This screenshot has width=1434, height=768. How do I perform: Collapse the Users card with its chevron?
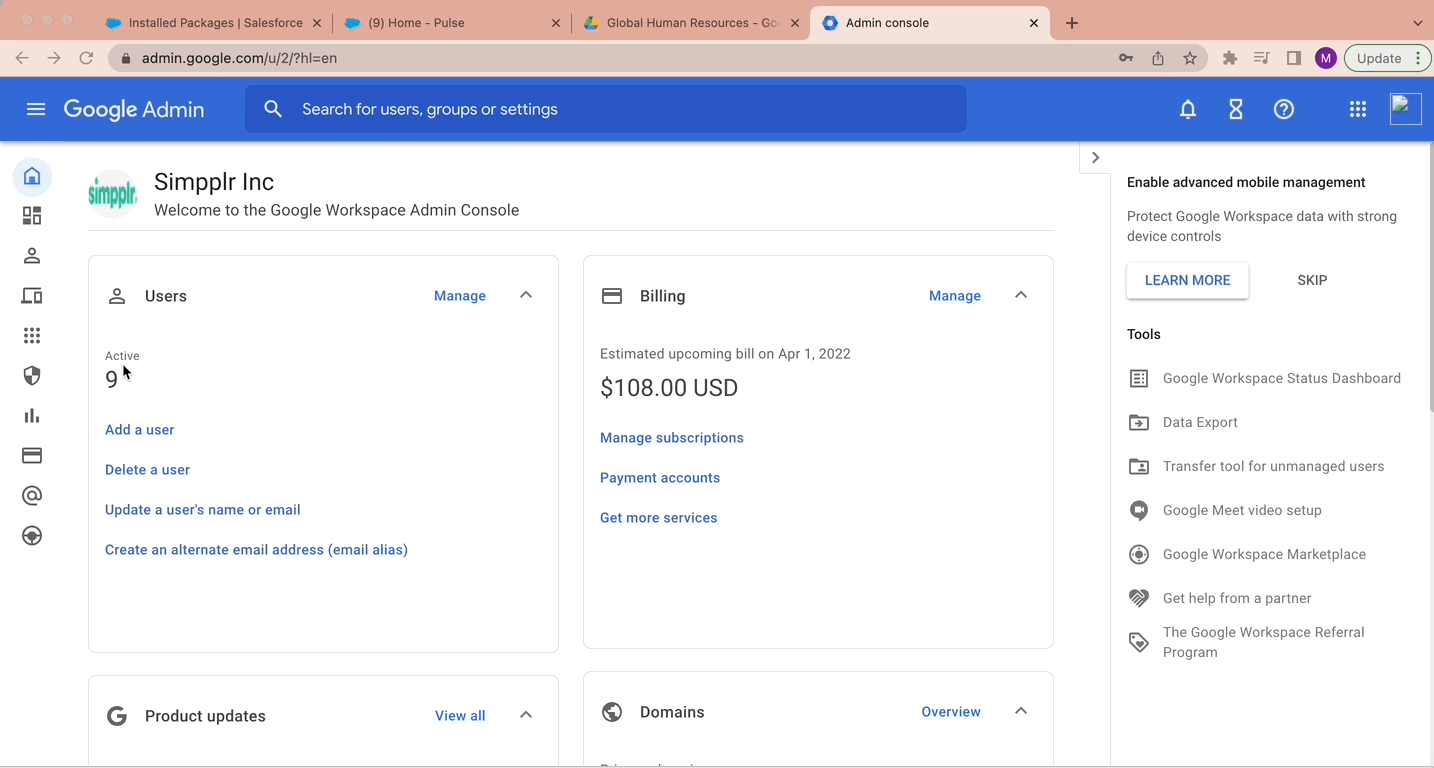pos(526,295)
